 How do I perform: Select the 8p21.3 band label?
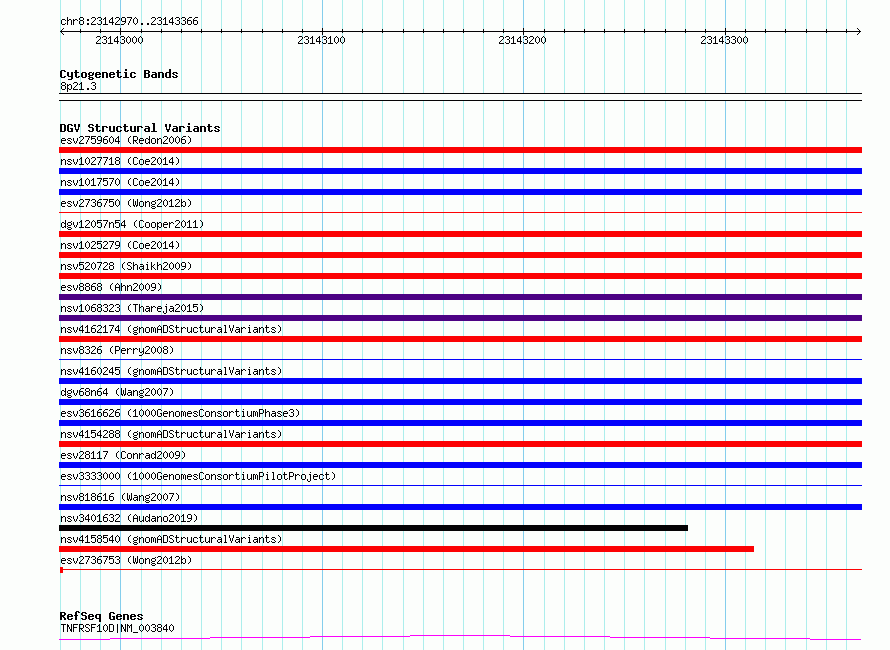click(x=78, y=86)
